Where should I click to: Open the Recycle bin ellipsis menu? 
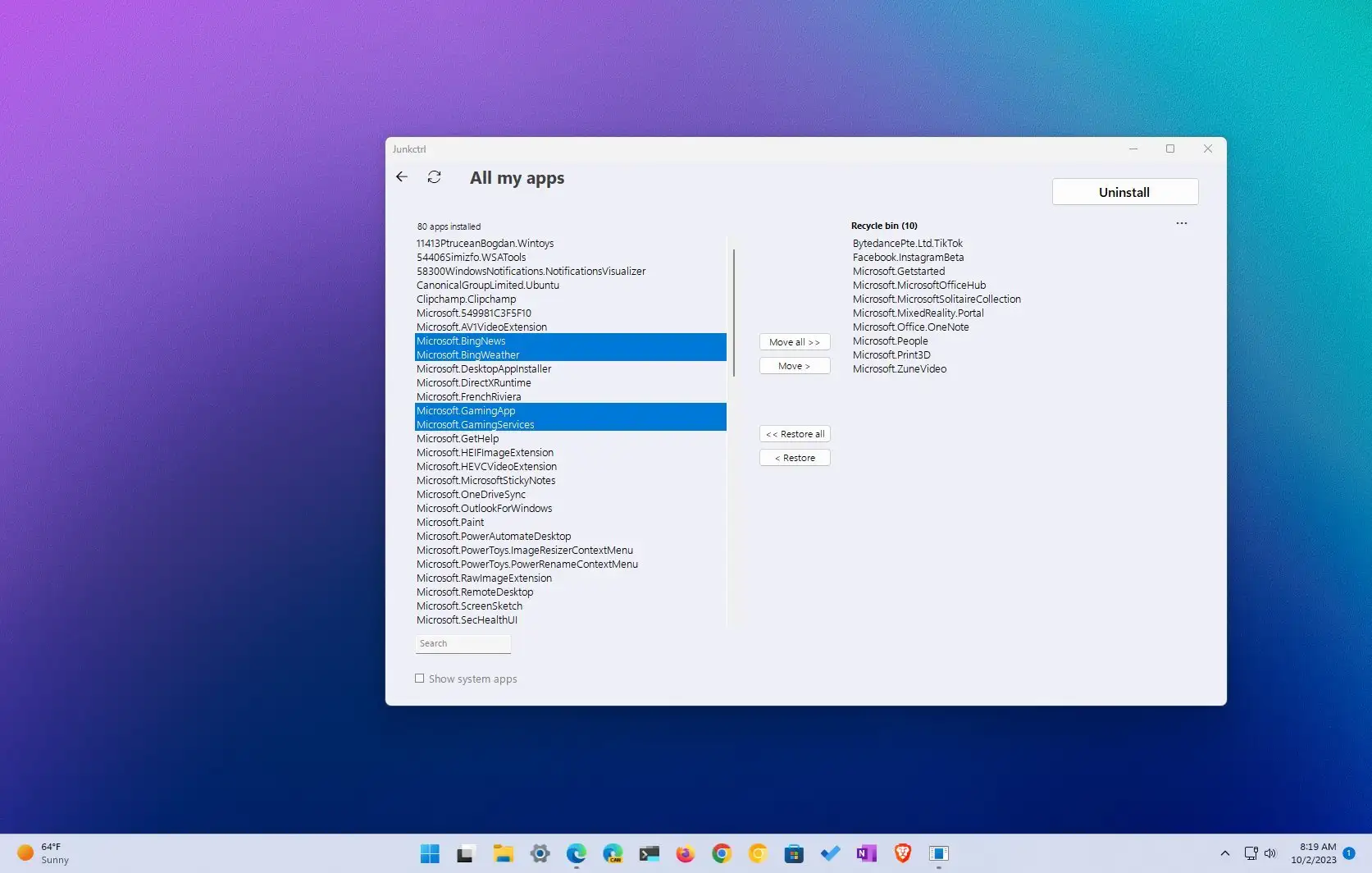point(1181,222)
